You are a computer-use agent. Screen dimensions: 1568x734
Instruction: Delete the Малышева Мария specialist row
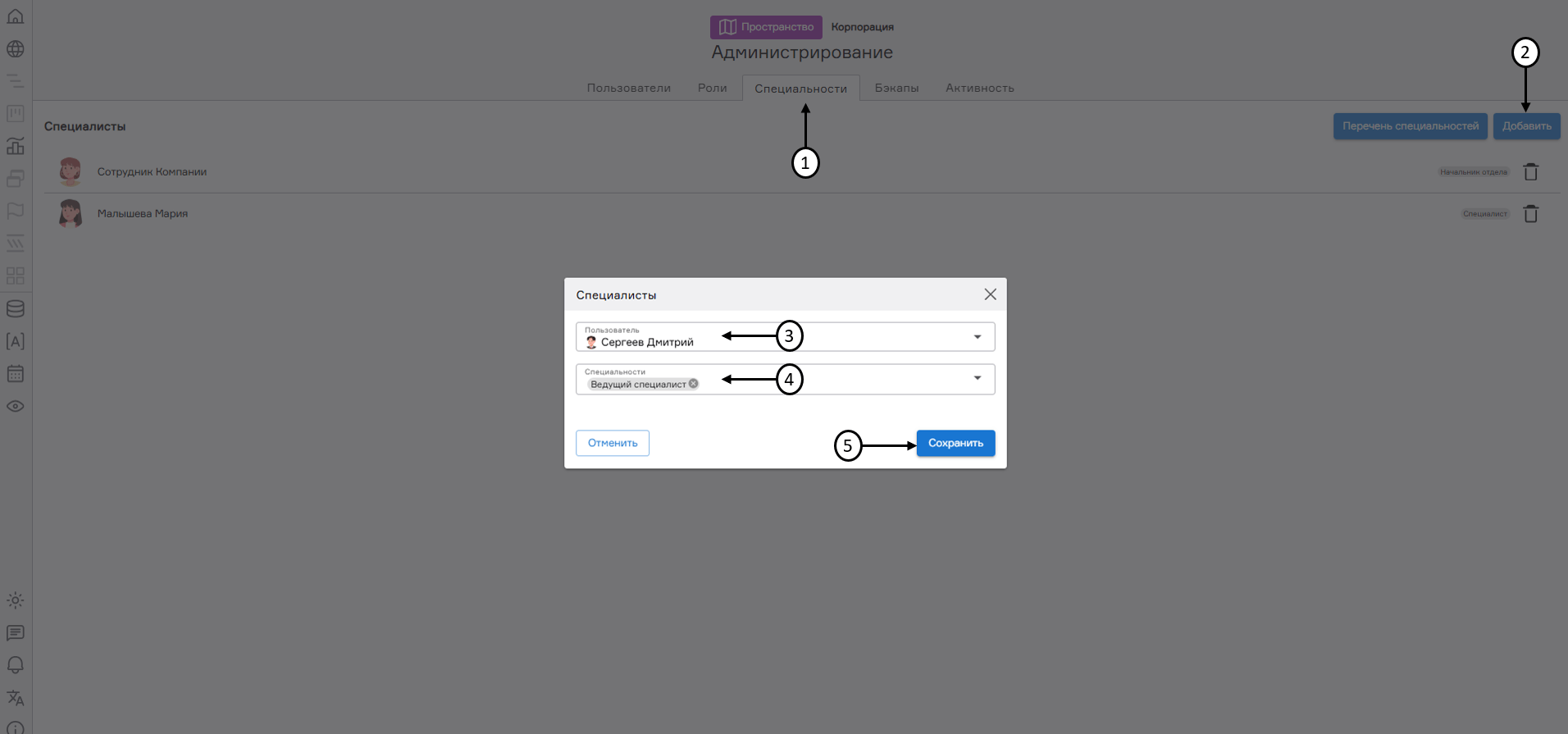click(1530, 214)
